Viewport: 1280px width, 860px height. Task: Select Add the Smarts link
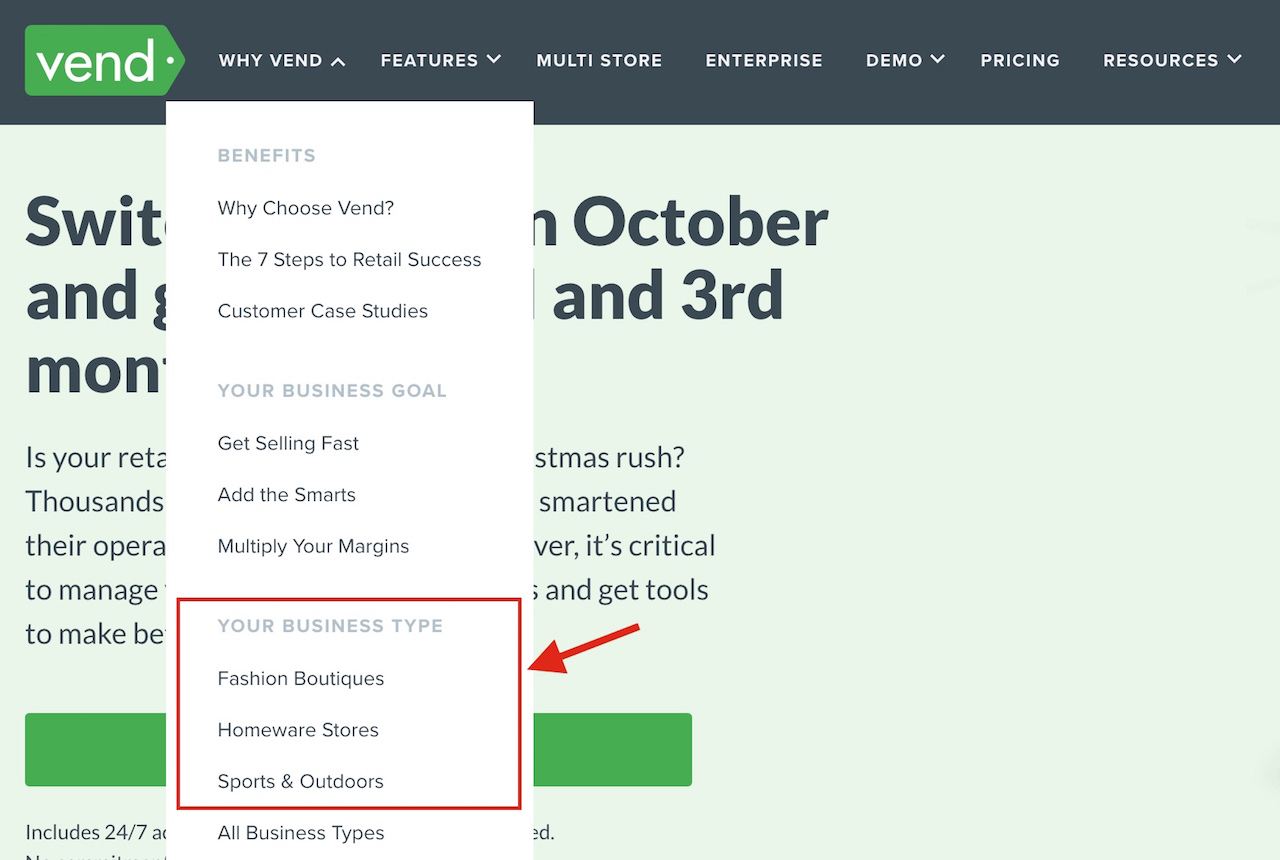click(287, 495)
